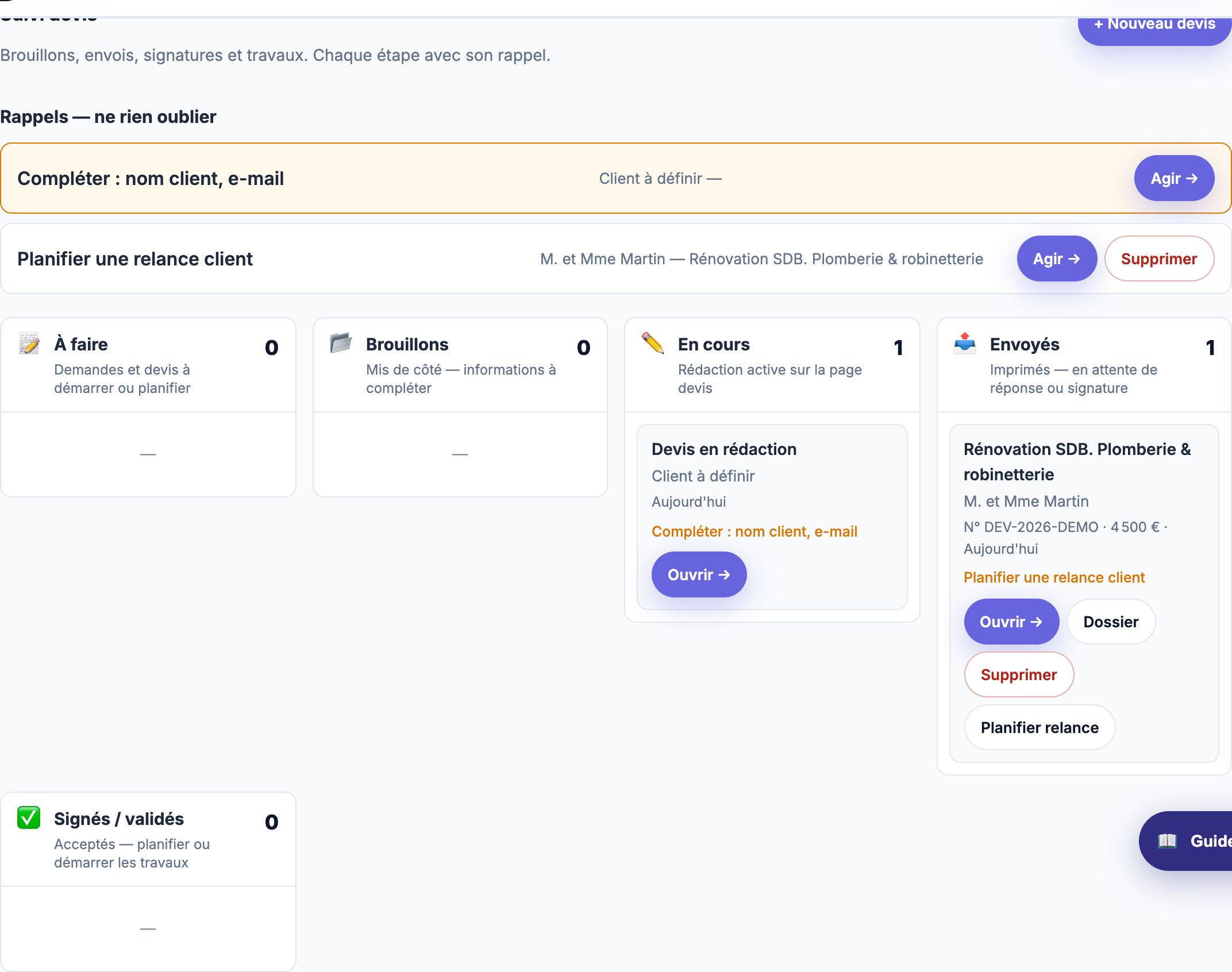Screen dimensions: 1232x972
Task: Click the Planifier relance button
Action: click(1039, 727)
